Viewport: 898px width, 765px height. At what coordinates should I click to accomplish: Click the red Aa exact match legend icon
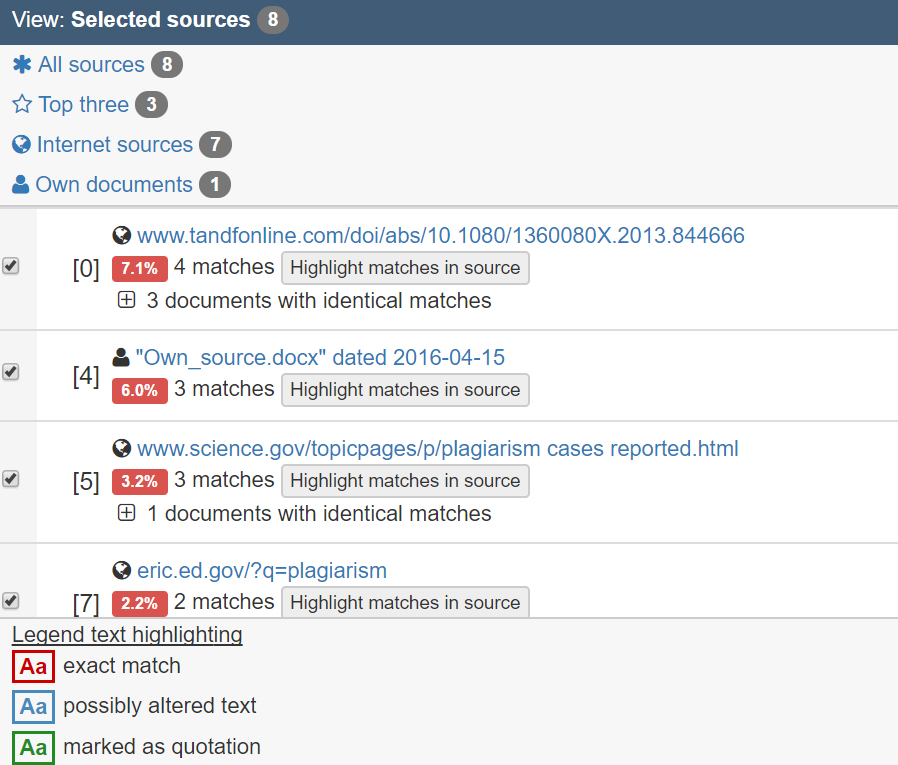pyautogui.click(x=33, y=667)
